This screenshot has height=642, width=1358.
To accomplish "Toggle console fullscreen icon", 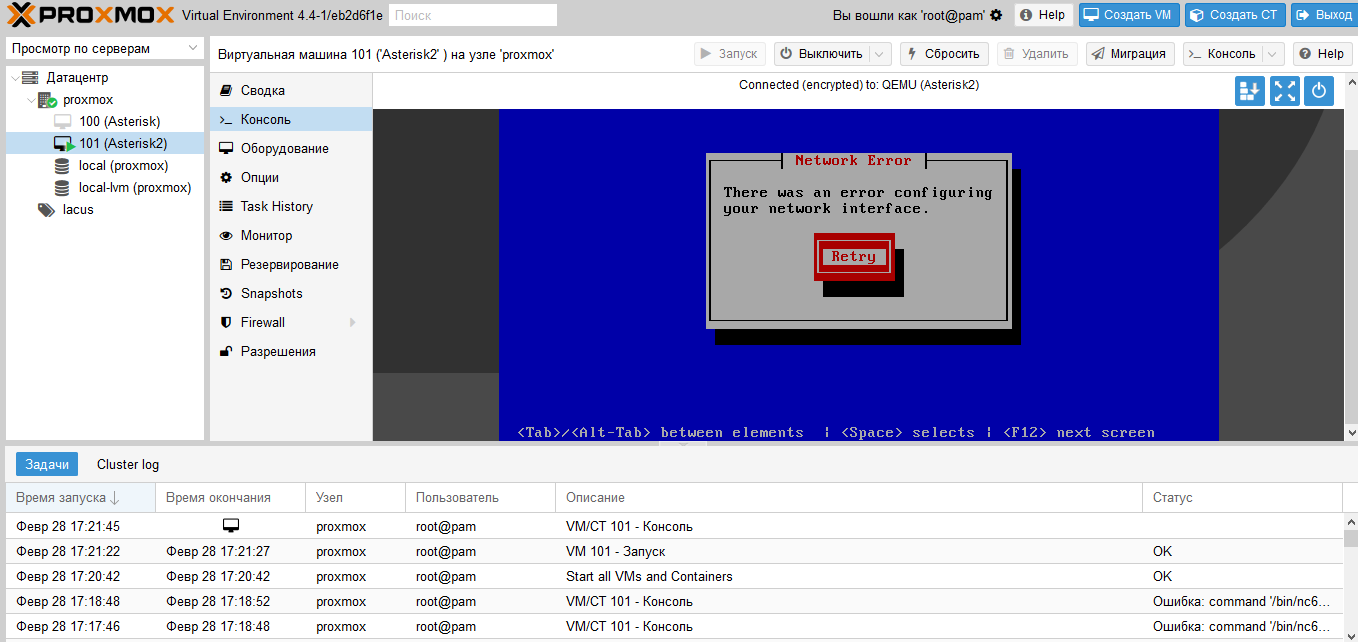I will point(1285,91).
